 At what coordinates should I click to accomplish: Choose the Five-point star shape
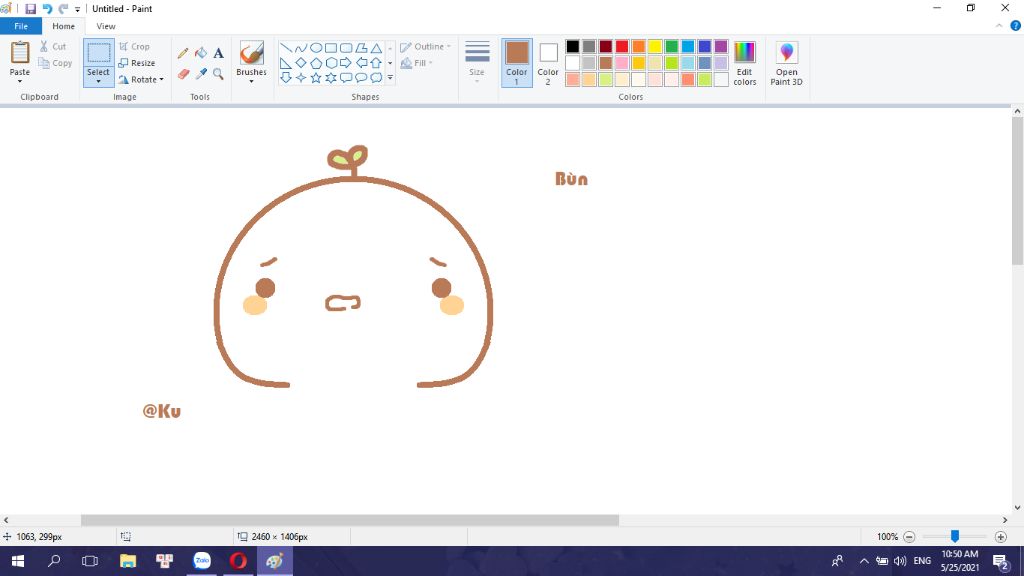(x=316, y=78)
